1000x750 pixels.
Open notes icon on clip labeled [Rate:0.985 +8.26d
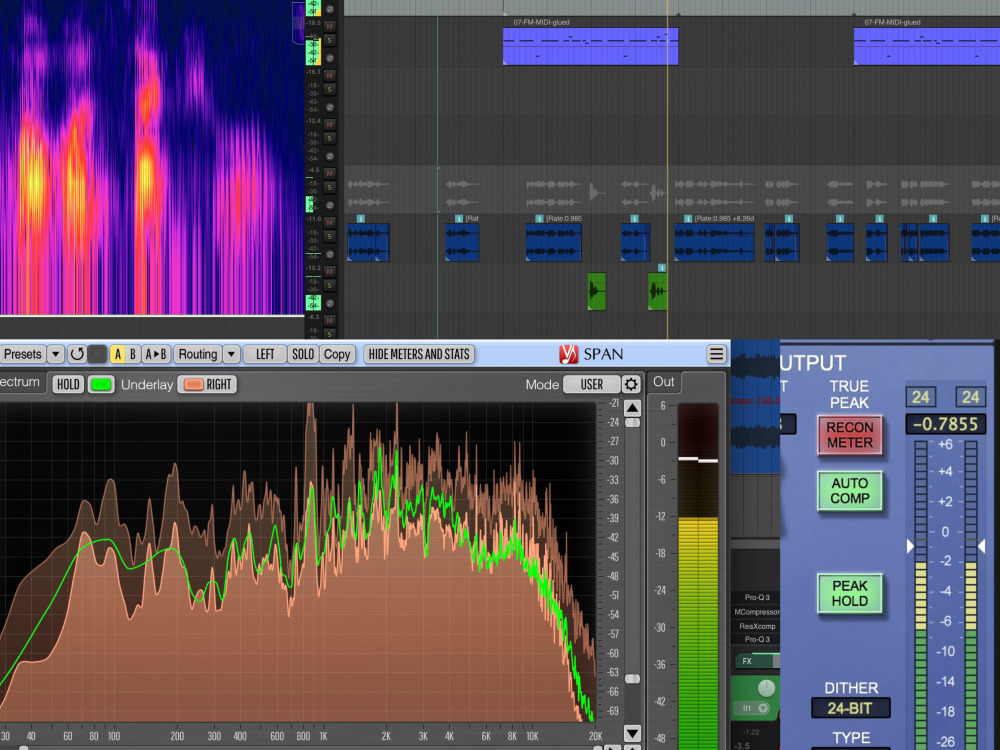(x=688, y=219)
